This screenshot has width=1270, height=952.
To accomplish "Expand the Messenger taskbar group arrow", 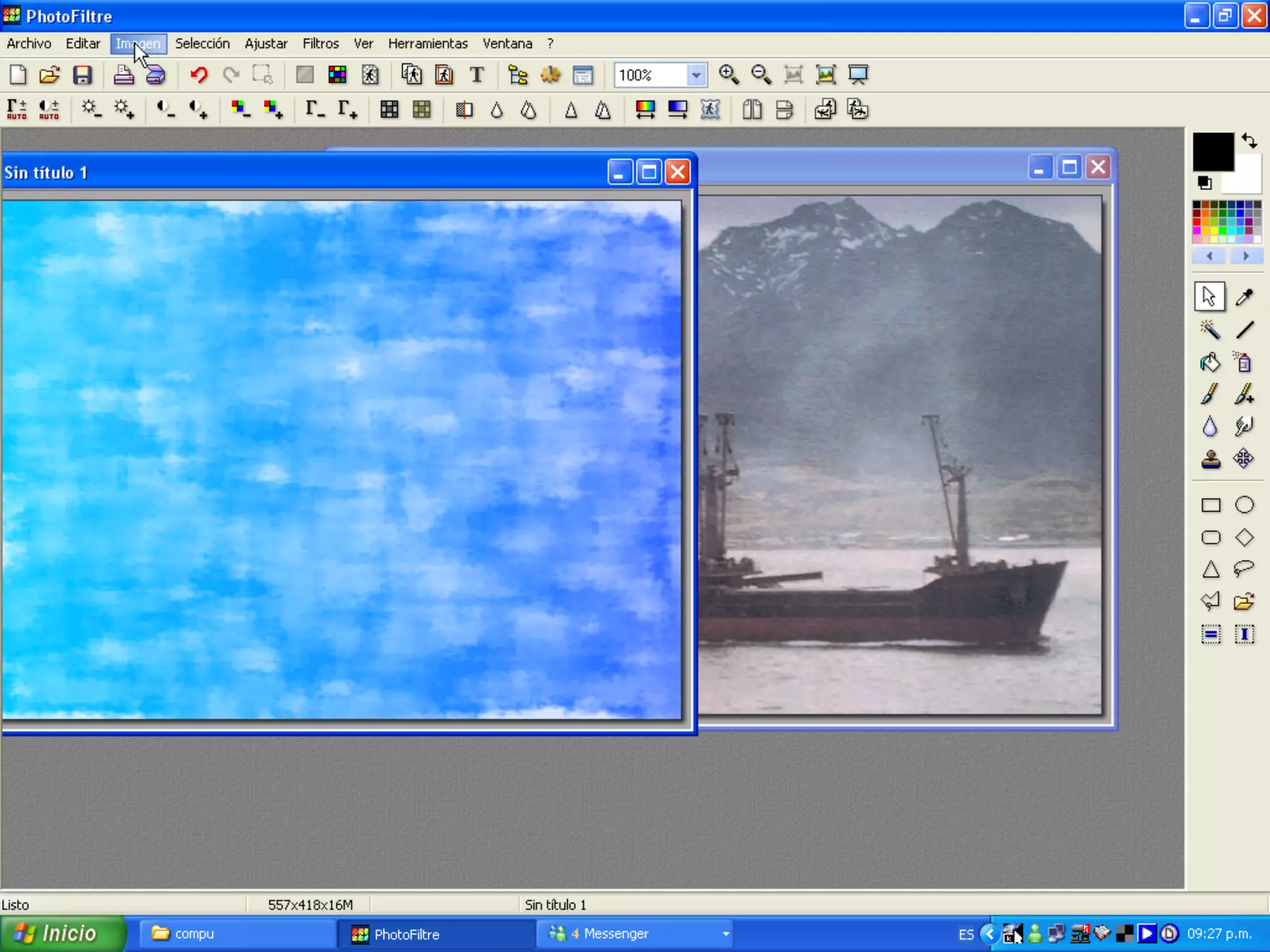I will pos(726,933).
